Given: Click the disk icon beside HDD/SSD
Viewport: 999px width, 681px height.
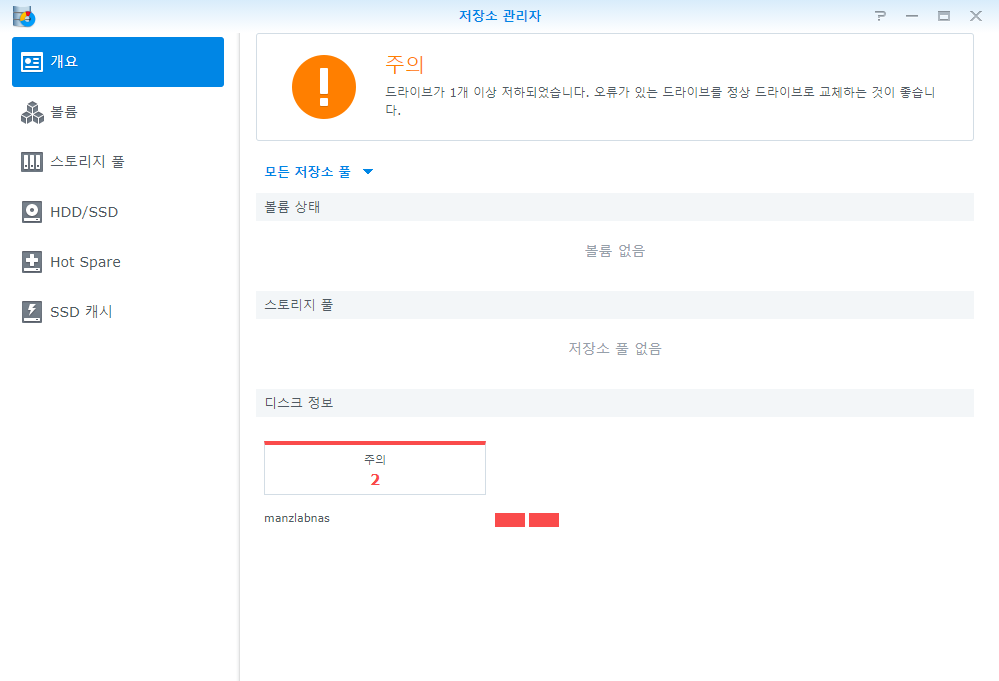Looking at the screenshot, I should coord(32,212).
